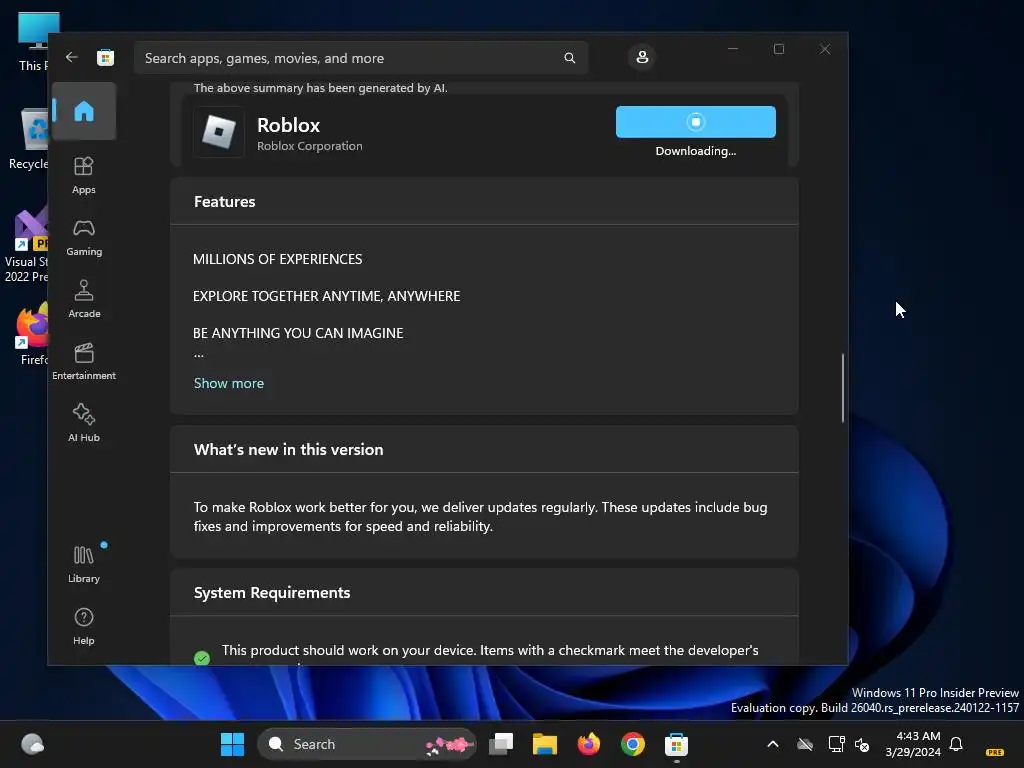
Task: Stop the Roblox download with the progress button
Action: pyautogui.click(x=696, y=122)
